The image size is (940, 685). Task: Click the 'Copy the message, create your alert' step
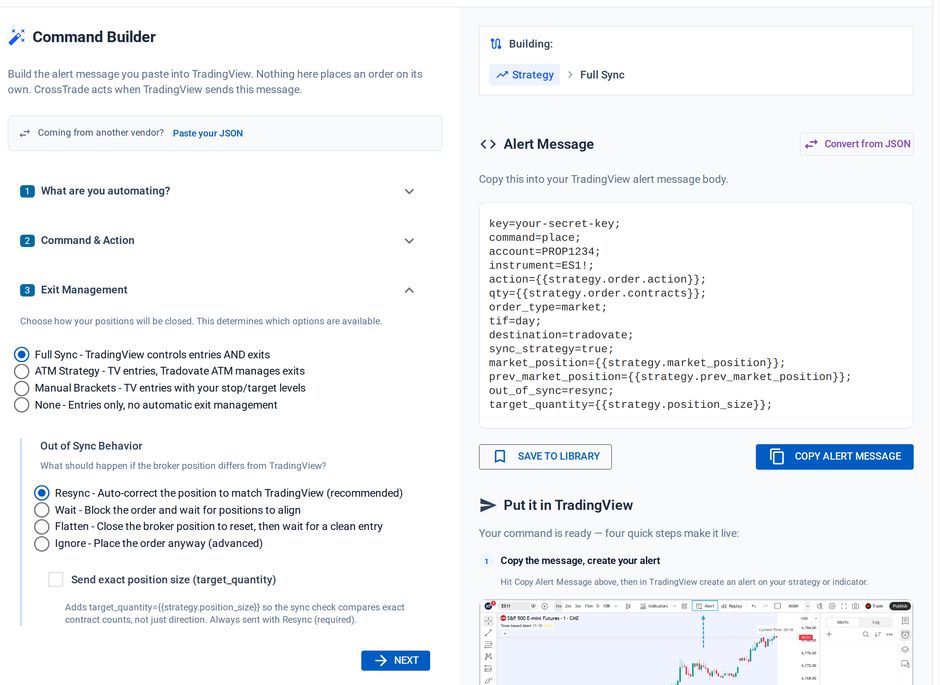coord(580,561)
